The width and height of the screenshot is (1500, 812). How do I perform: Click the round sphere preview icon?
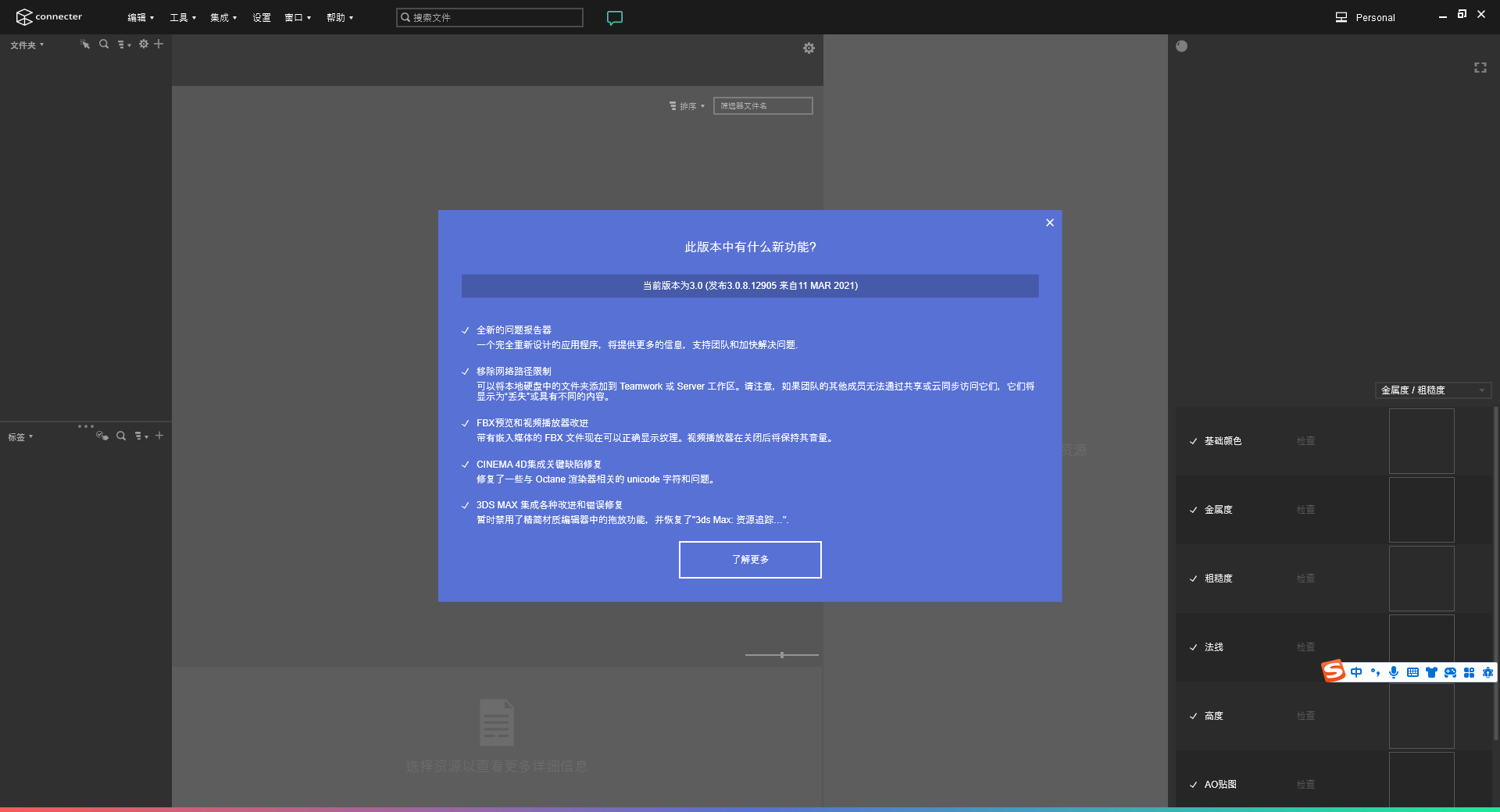[x=1181, y=46]
